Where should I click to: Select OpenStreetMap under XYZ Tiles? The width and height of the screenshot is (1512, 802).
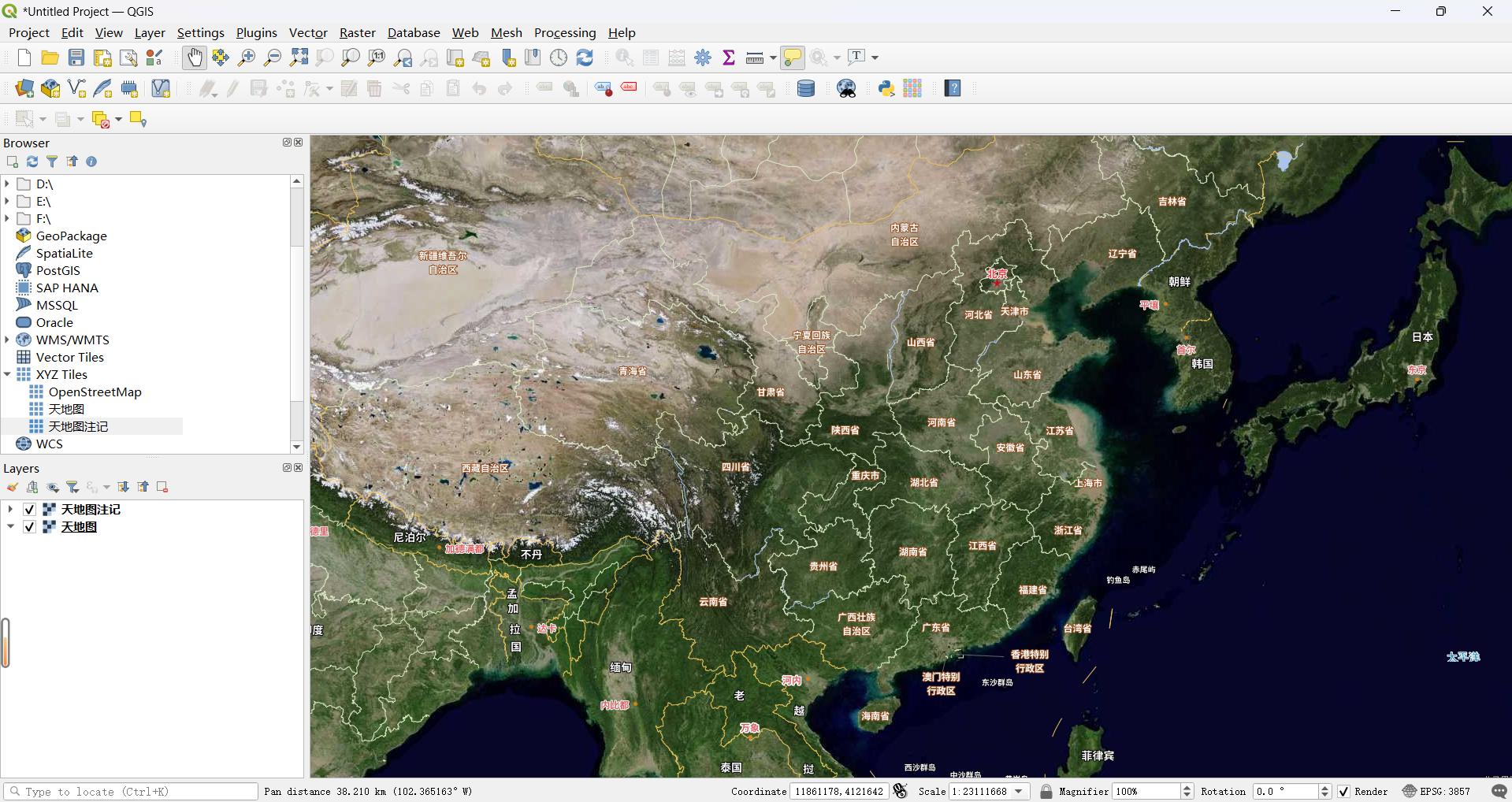(95, 392)
